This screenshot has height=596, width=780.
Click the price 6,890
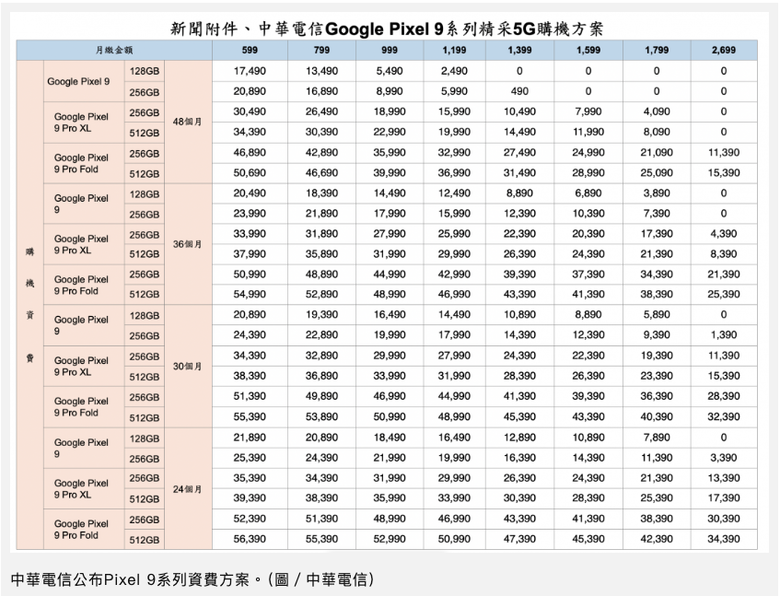588,193
